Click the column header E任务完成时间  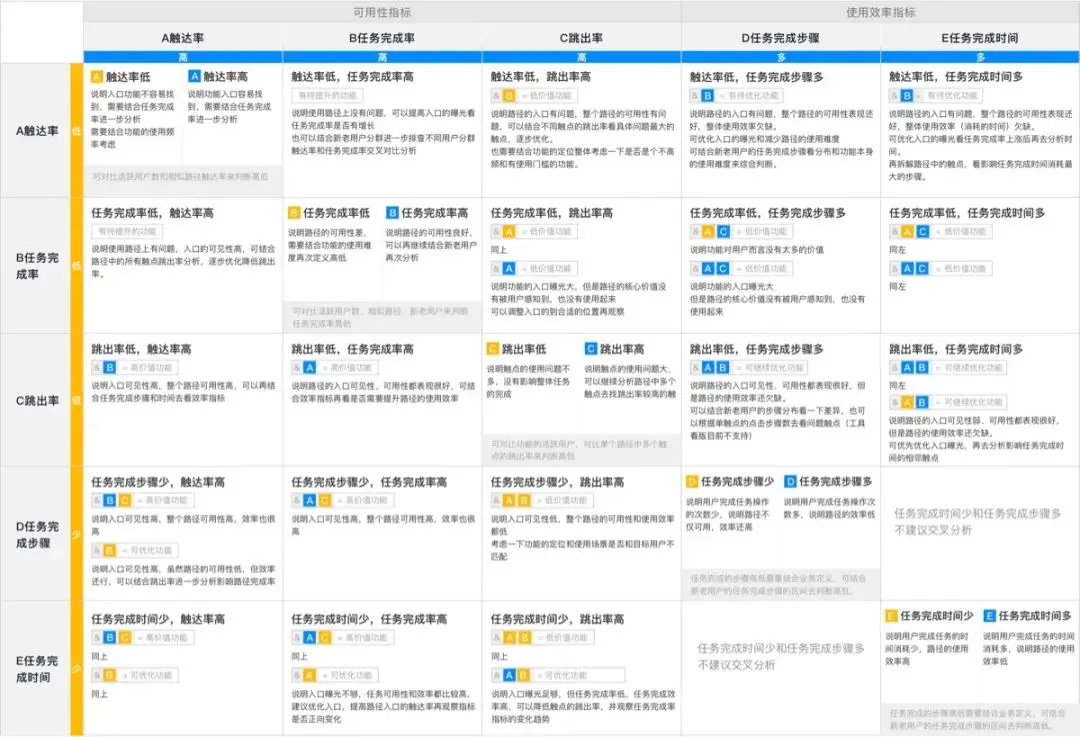click(979, 38)
